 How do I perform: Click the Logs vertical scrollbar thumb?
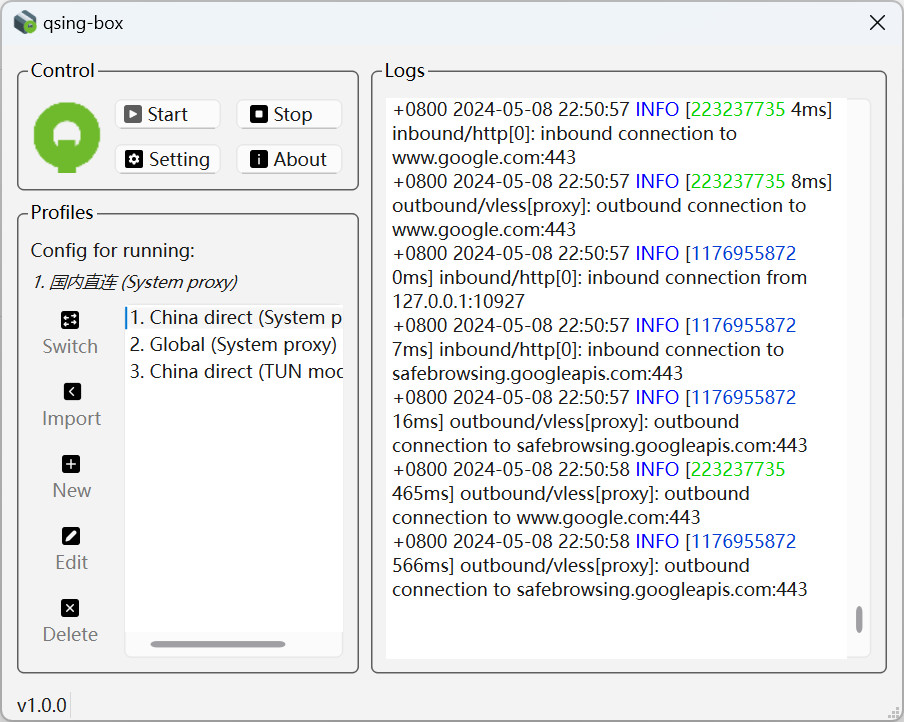(x=859, y=619)
